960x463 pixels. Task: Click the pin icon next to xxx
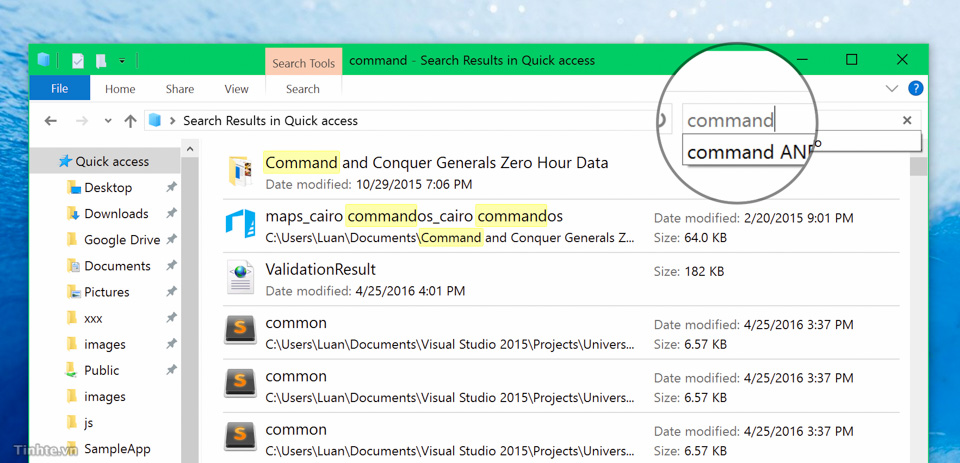pyautogui.click(x=171, y=318)
